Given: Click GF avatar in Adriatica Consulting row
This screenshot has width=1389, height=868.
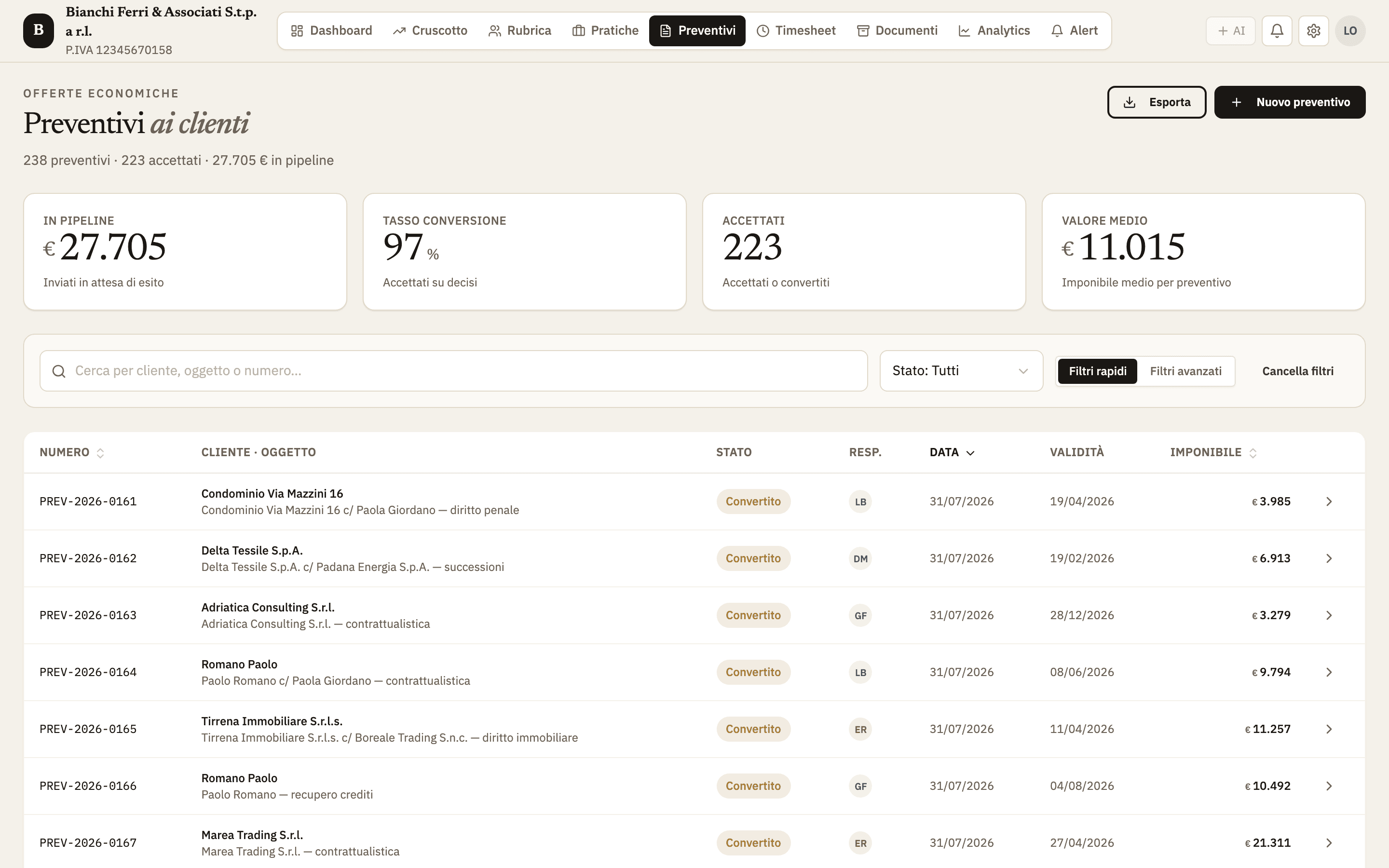Looking at the screenshot, I should tap(860, 615).
